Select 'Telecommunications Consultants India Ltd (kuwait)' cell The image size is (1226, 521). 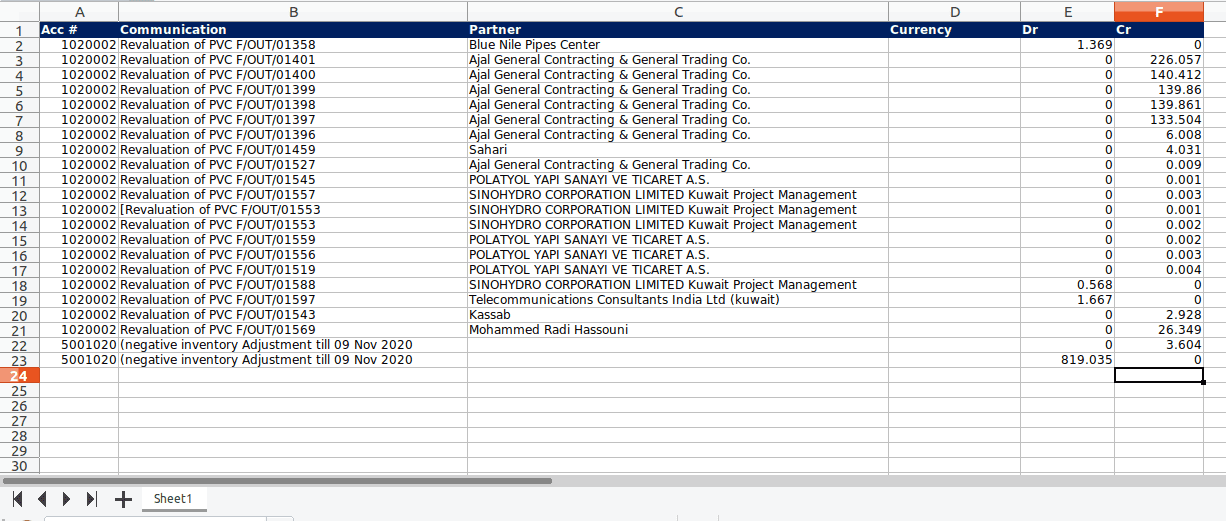coord(678,300)
